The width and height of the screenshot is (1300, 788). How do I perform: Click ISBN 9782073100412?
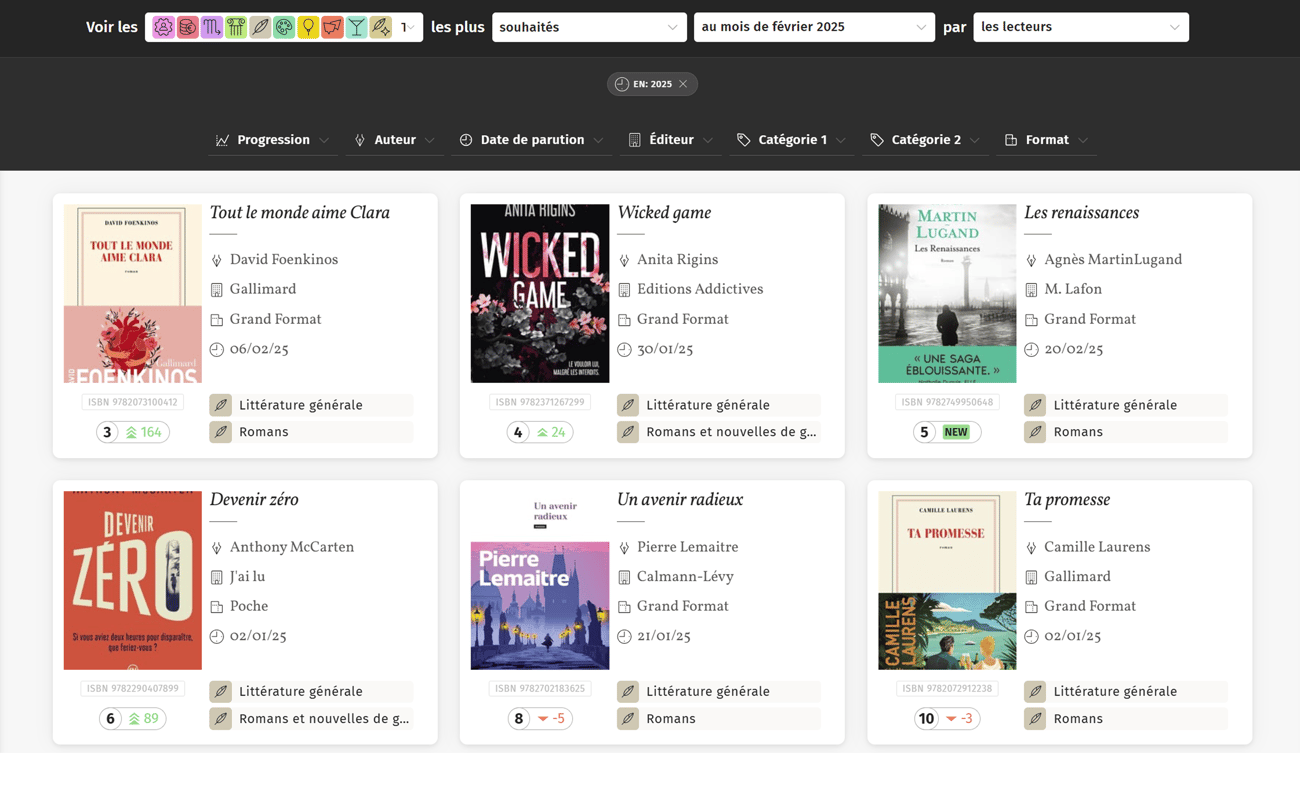133,402
